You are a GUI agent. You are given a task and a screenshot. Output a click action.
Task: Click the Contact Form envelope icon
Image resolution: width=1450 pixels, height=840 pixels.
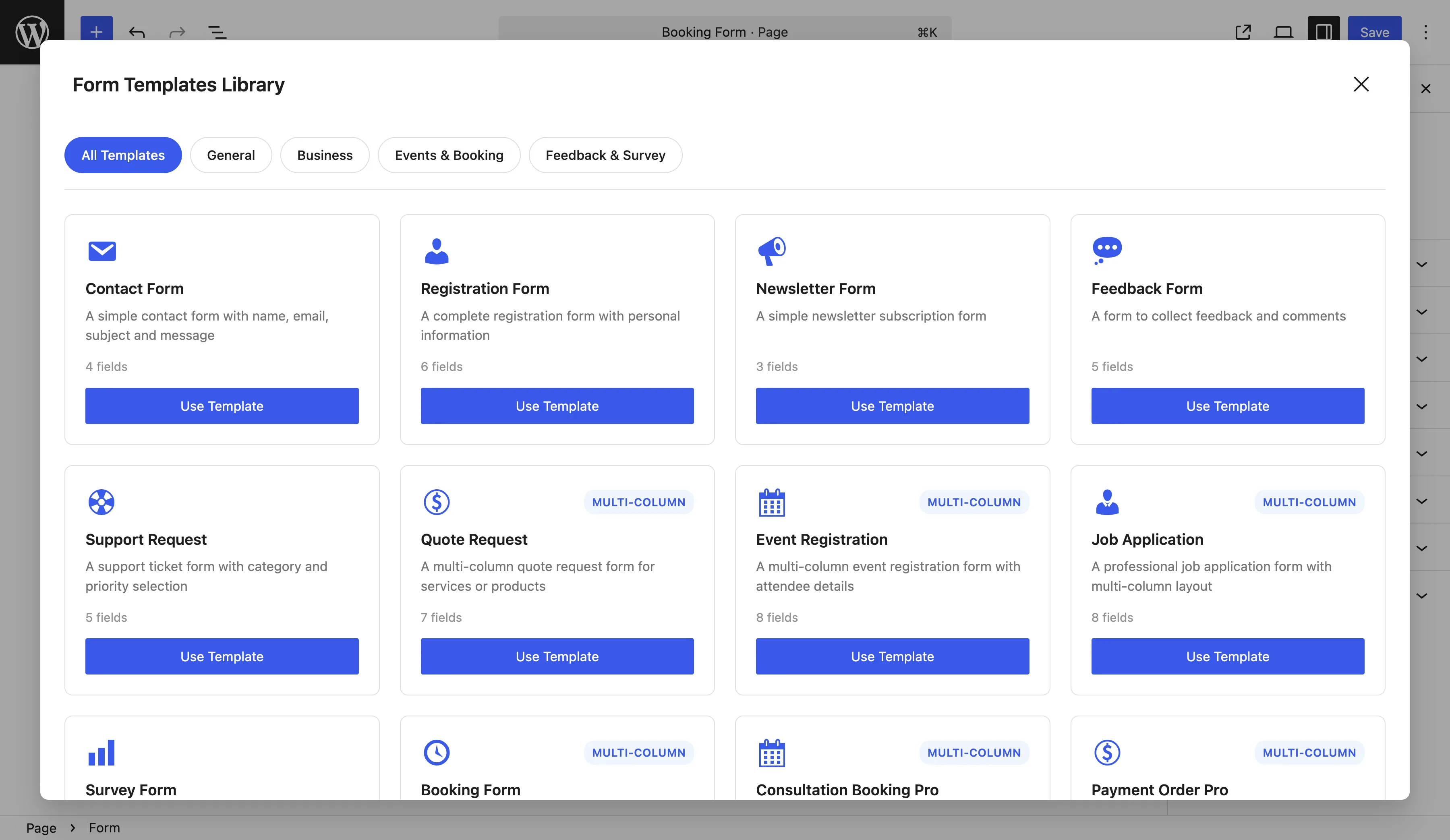[x=102, y=251]
